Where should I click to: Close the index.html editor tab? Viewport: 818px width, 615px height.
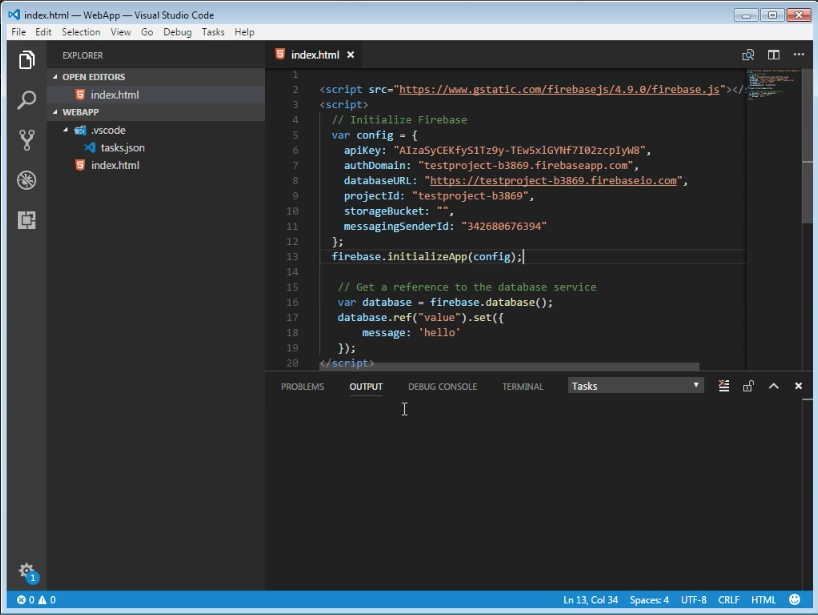click(x=351, y=55)
